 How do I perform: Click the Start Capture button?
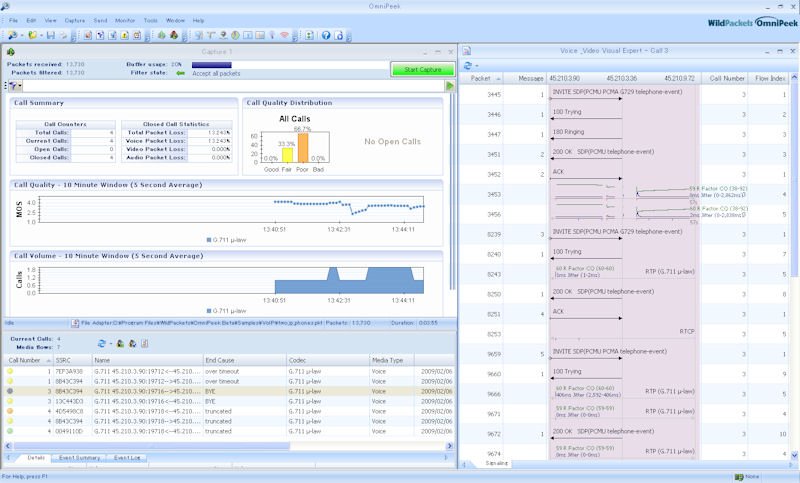422,69
